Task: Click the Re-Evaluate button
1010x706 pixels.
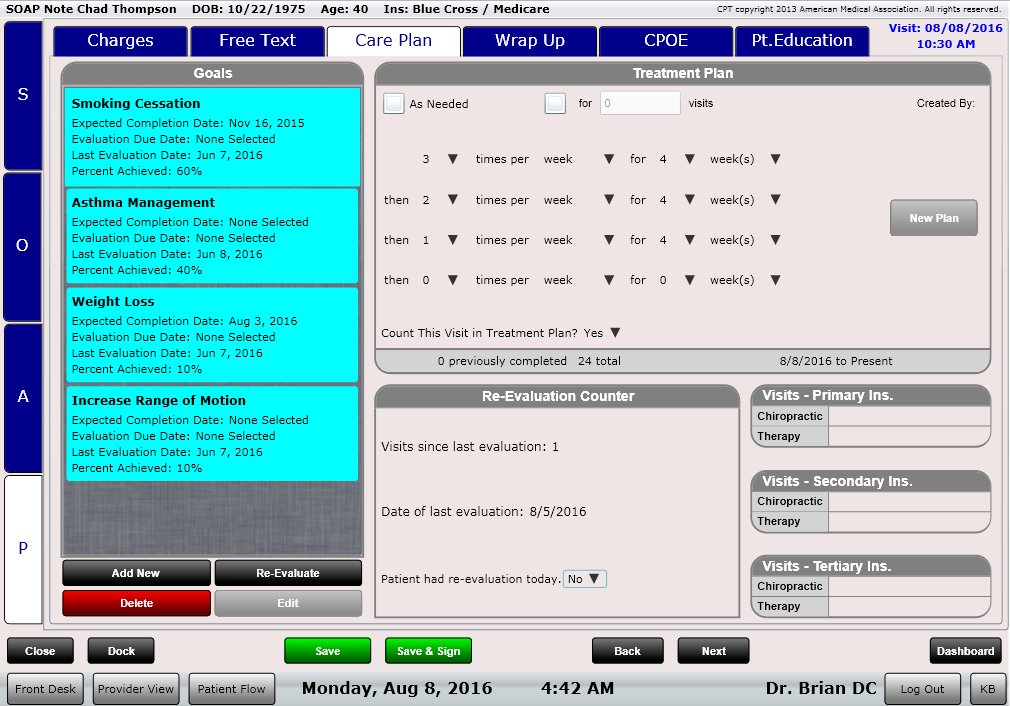Action: [288, 572]
